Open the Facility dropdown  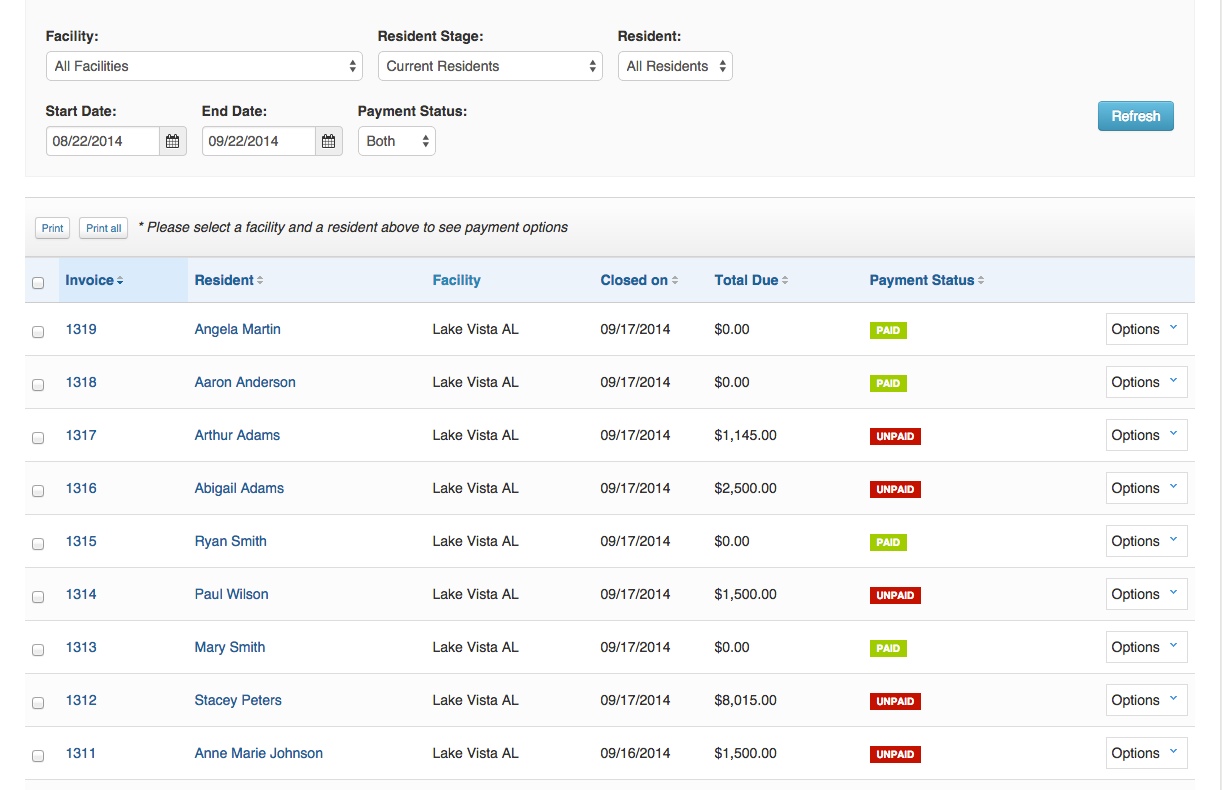(x=204, y=66)
